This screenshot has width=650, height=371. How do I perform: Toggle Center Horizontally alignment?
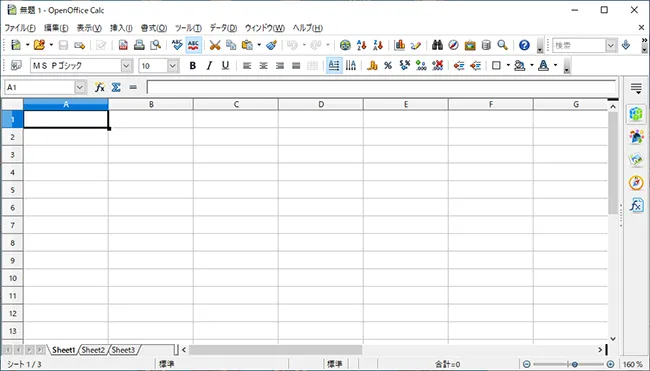(x=263, y=65)
